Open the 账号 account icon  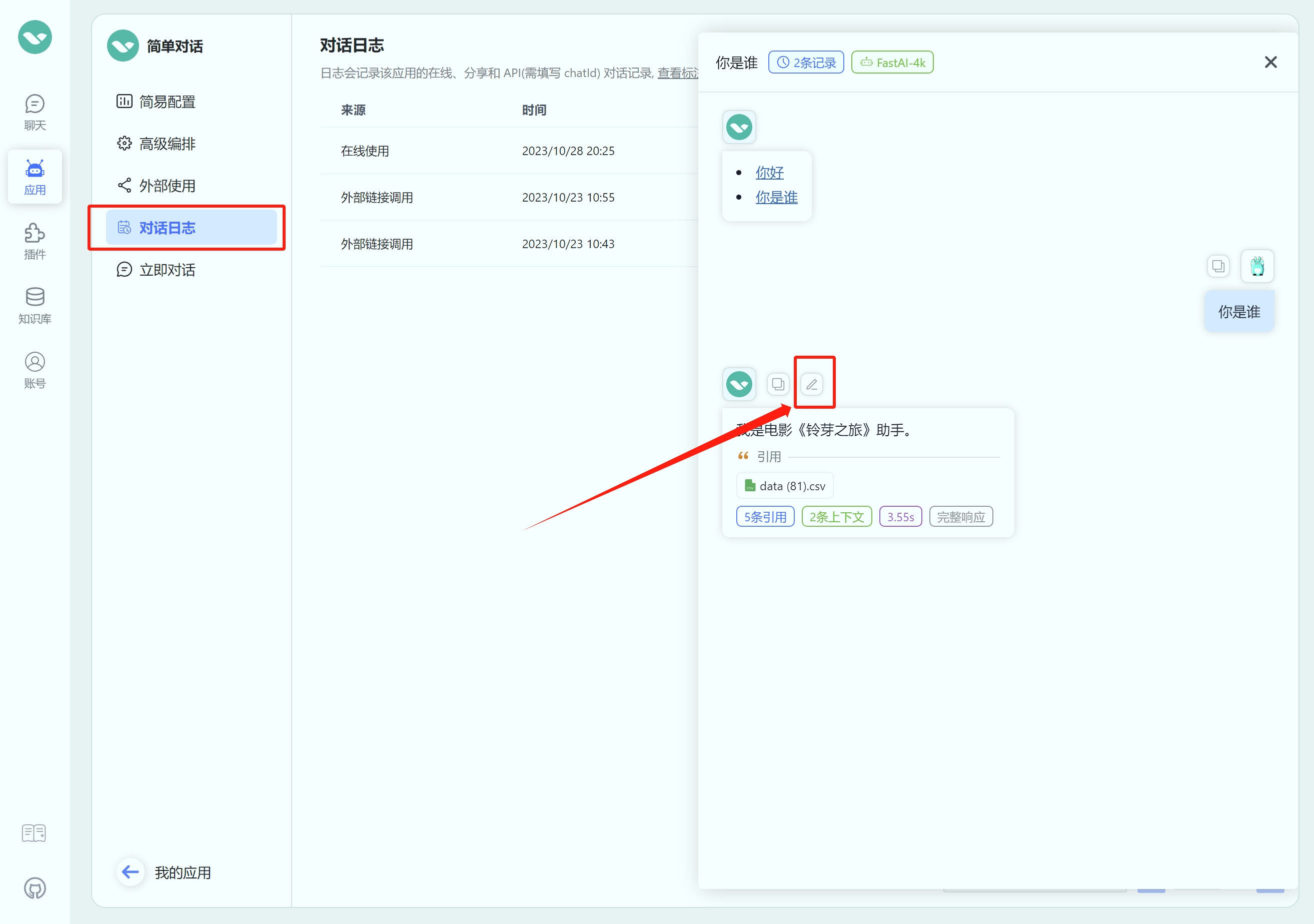(x=35, y=370)
